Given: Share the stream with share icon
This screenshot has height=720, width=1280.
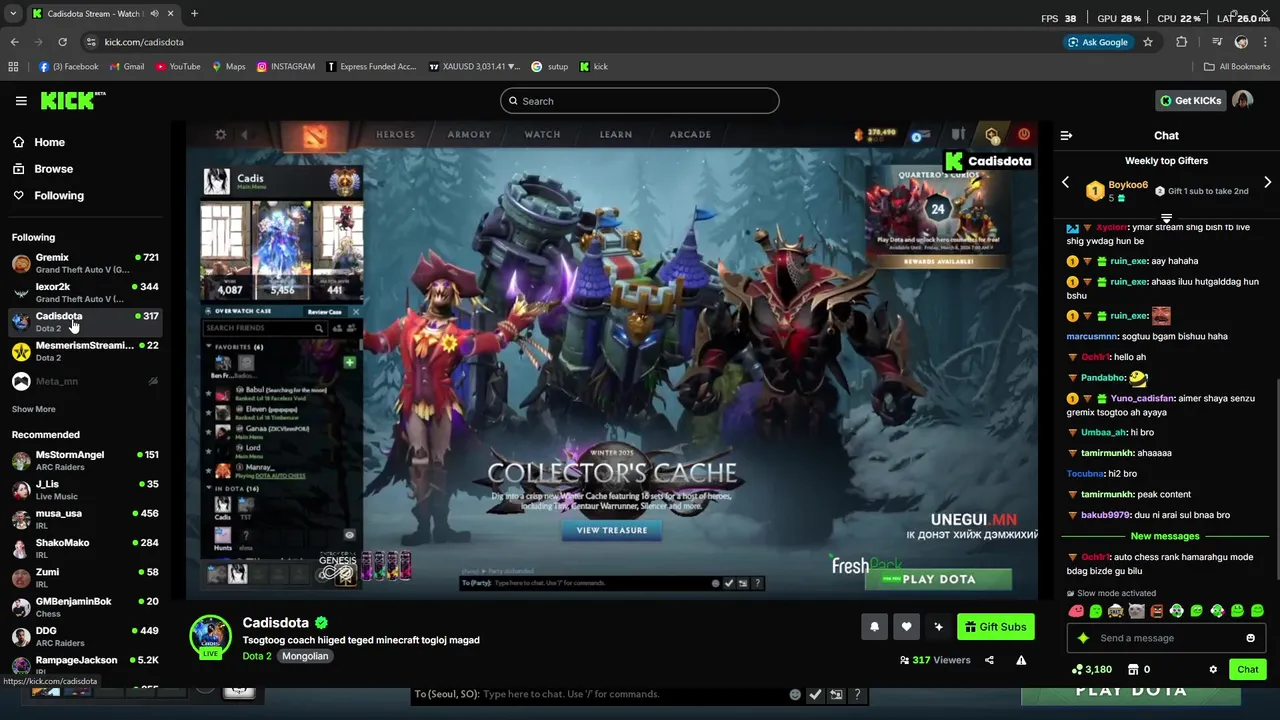Looking at the screenshot, I should pyautogui.click(x=989, y=660).
